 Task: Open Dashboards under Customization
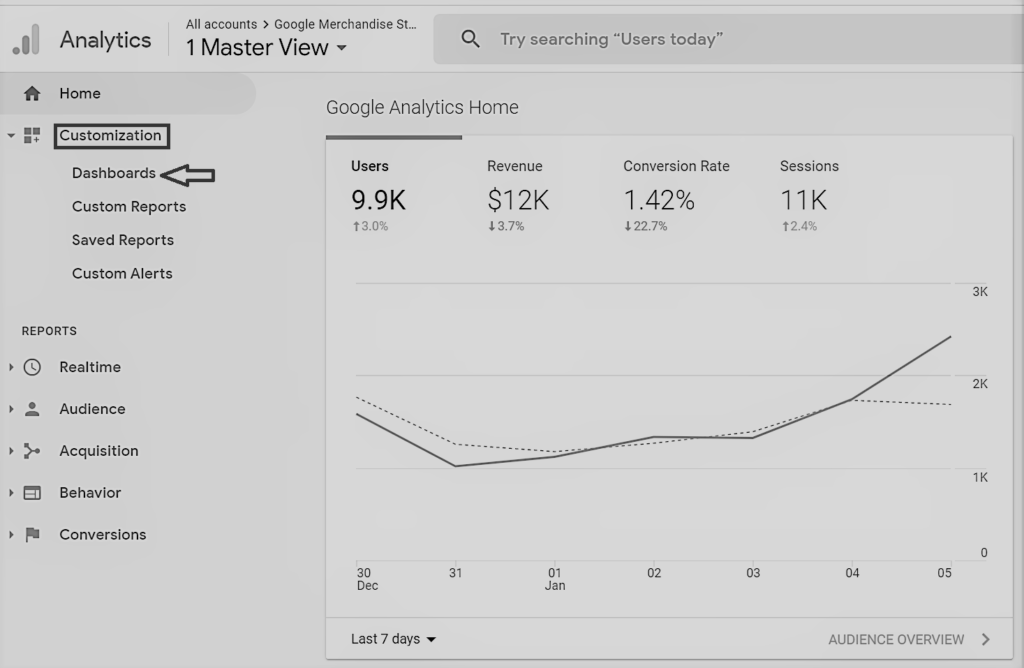pyautogui.click(x=114, y=173)
